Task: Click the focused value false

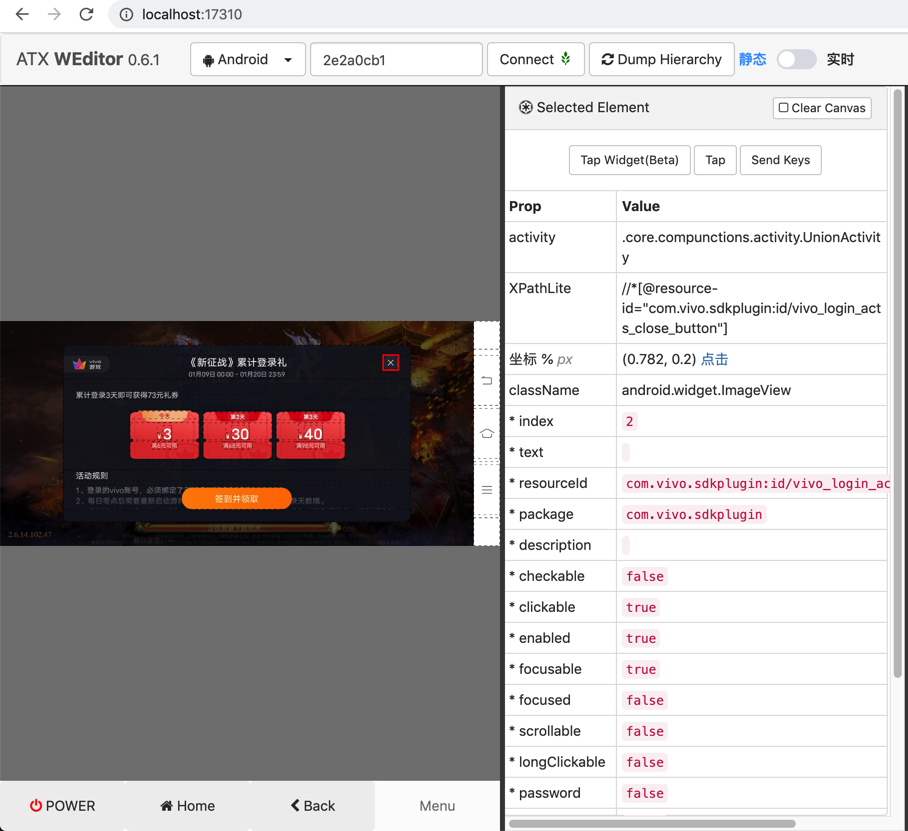Action: point(645,700)
